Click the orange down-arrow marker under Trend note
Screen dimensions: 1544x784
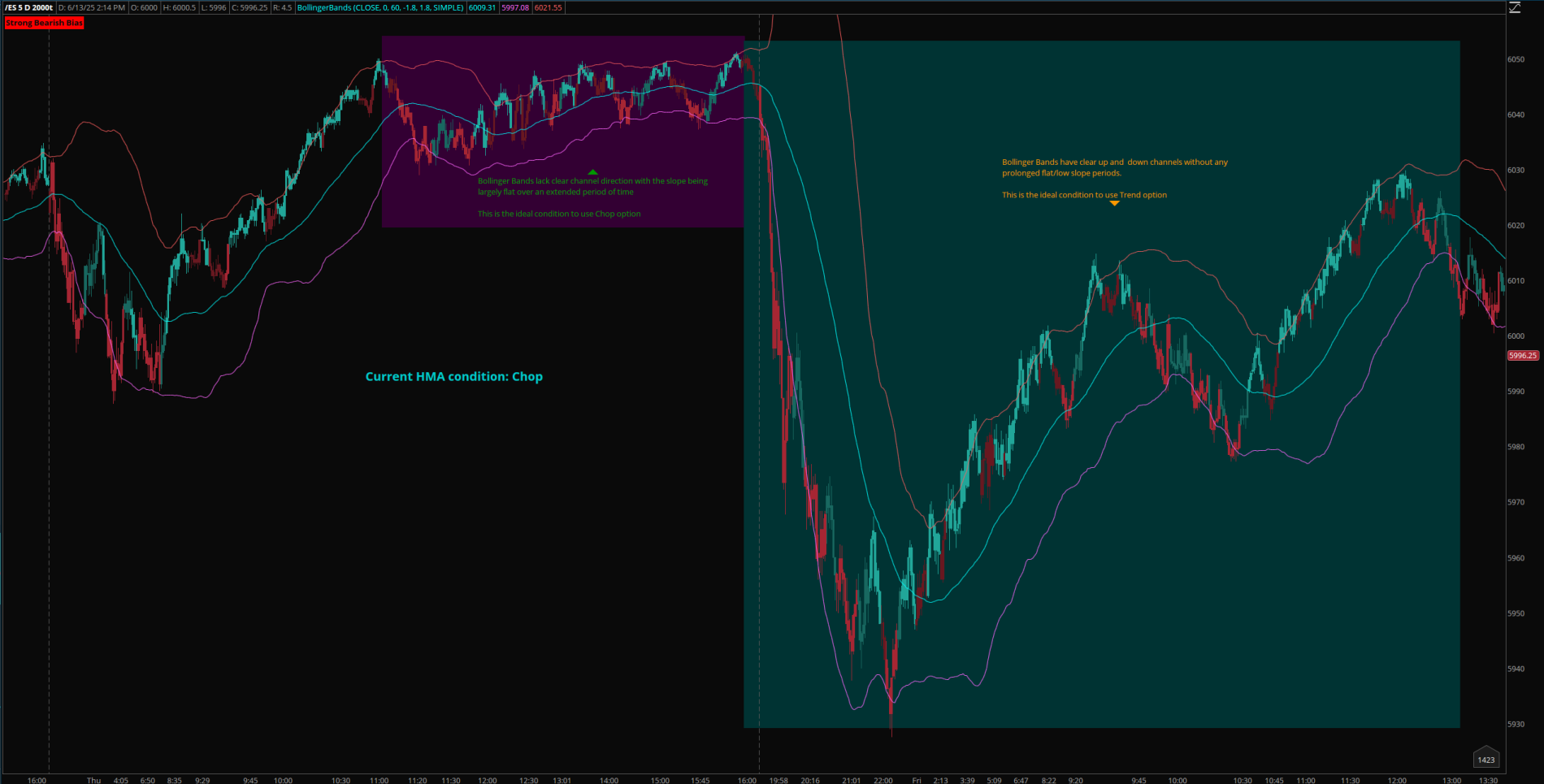pos(1115,203)
